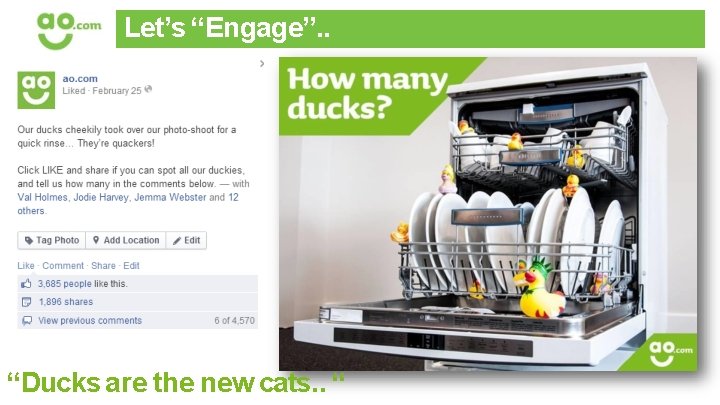The height and width of the screenshot is (405, 720).
Task: Click the How many ducks dishwasher photo
Action: (x=488, y=214)
